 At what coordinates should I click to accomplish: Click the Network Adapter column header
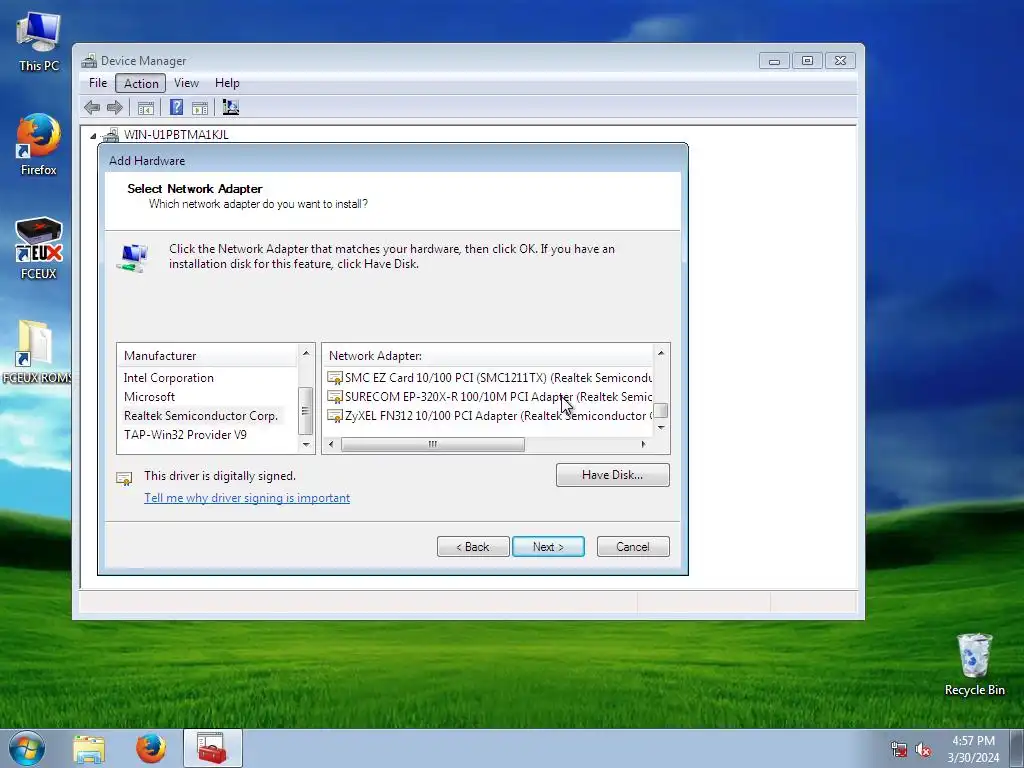(488, 356)
